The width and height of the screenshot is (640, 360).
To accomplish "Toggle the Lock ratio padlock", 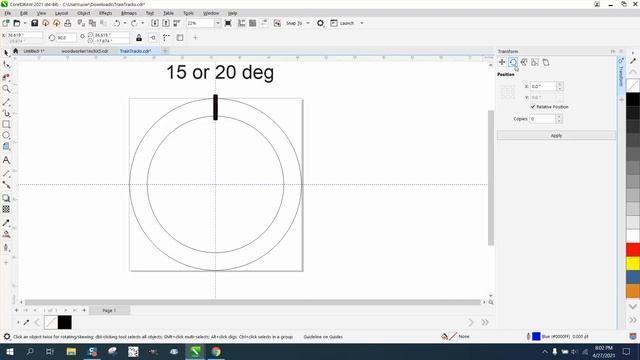I will pos(139,38).
